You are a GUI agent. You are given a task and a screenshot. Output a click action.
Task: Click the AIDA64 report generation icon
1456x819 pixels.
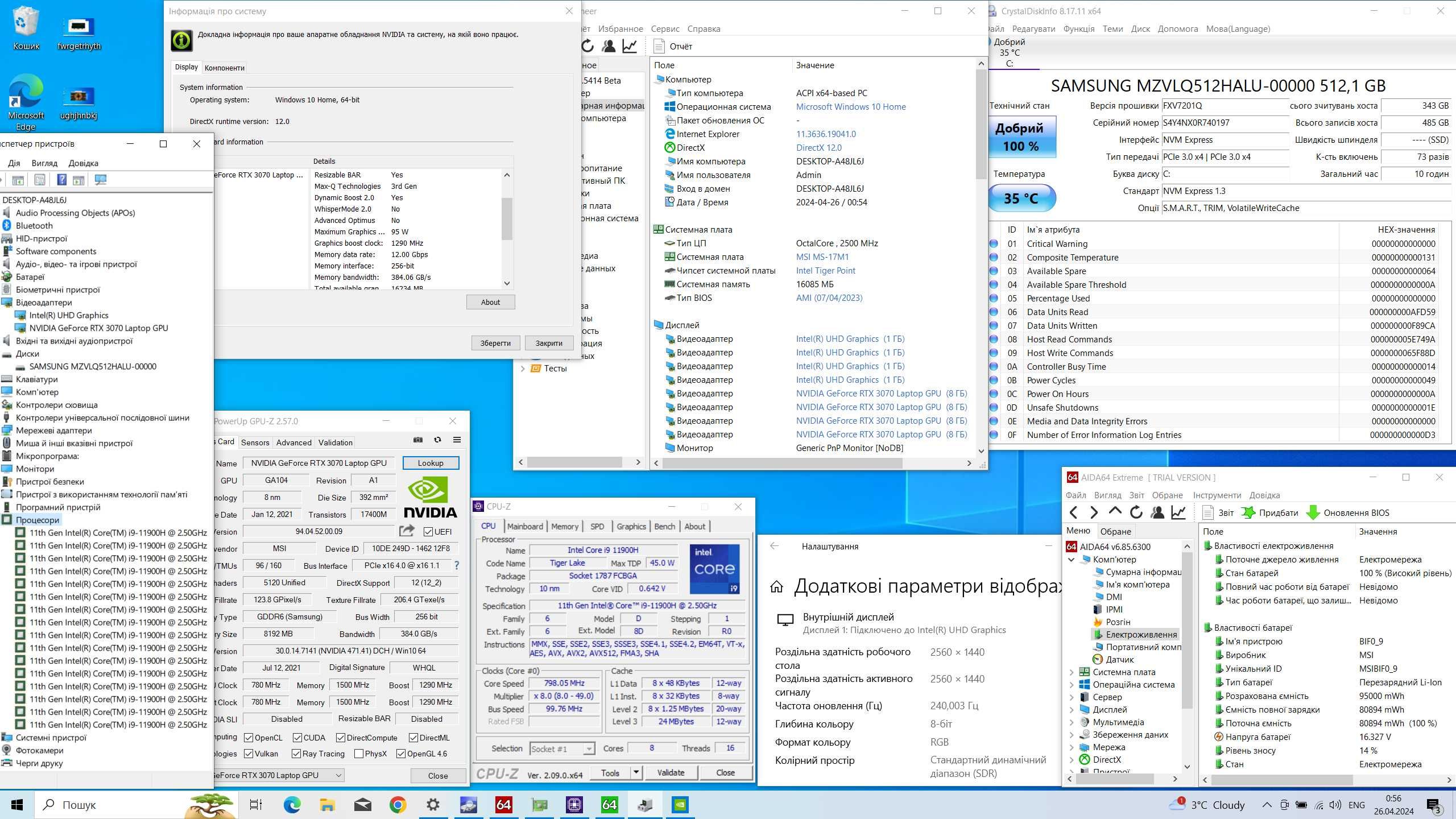pyautogui.click(x=1207, y=512)
